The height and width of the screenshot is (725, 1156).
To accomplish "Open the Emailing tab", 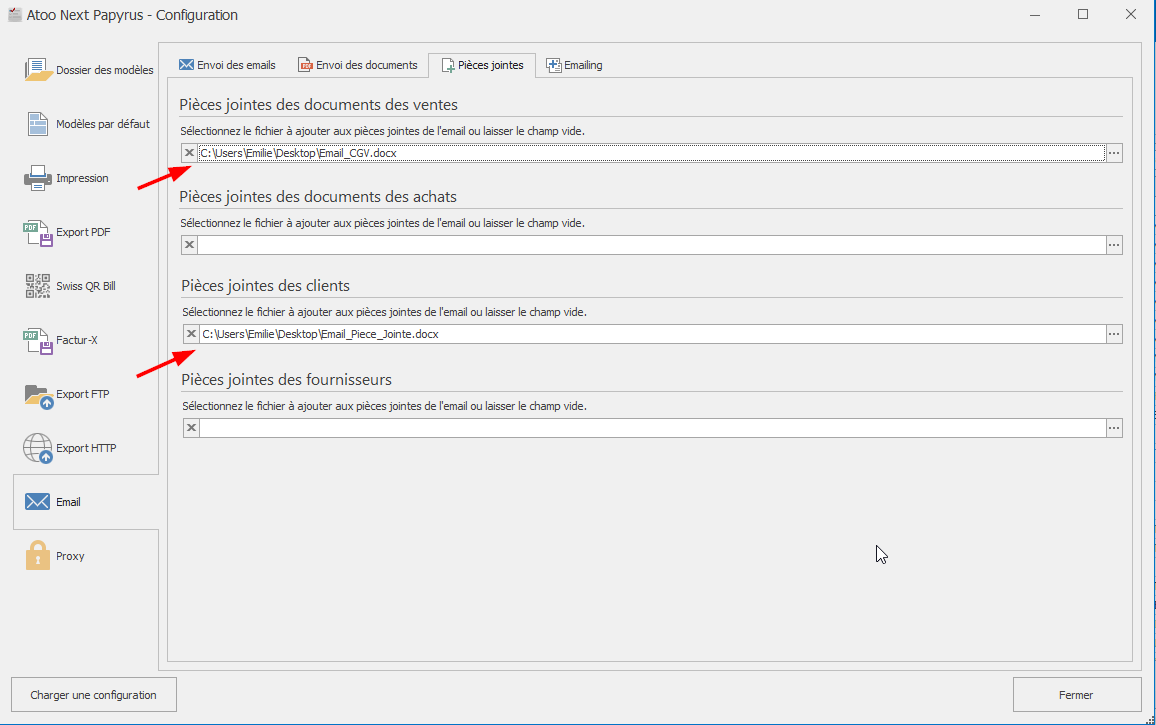I will (574, 65).
